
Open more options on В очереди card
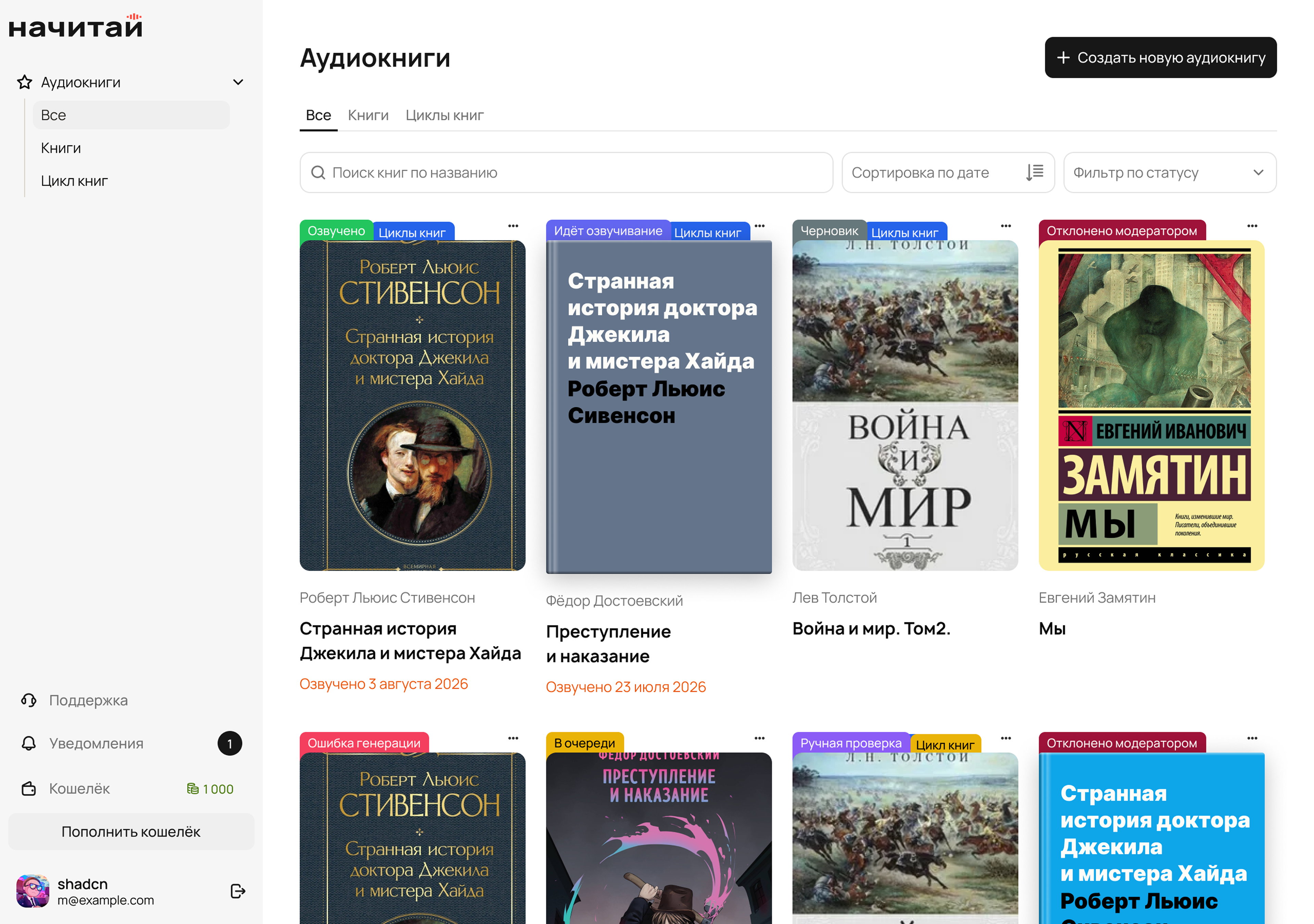click(759, 739)
